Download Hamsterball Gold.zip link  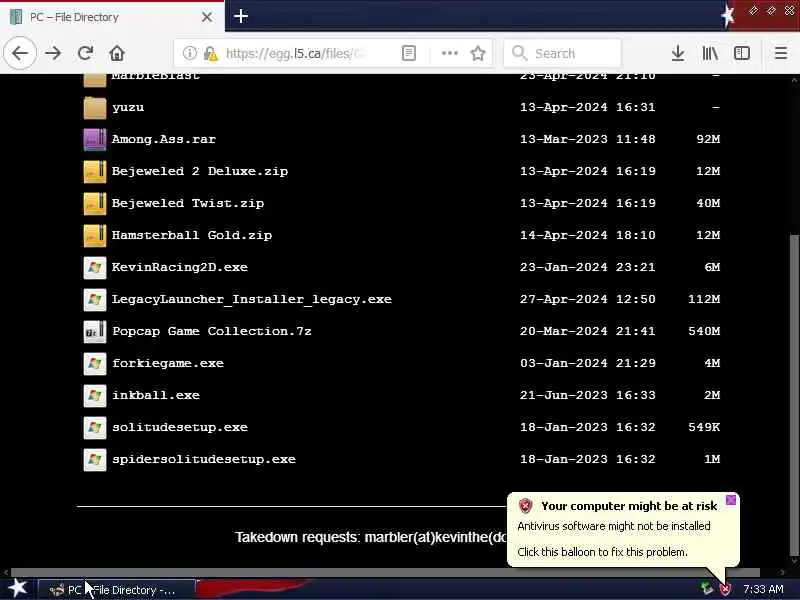point(192,235)
